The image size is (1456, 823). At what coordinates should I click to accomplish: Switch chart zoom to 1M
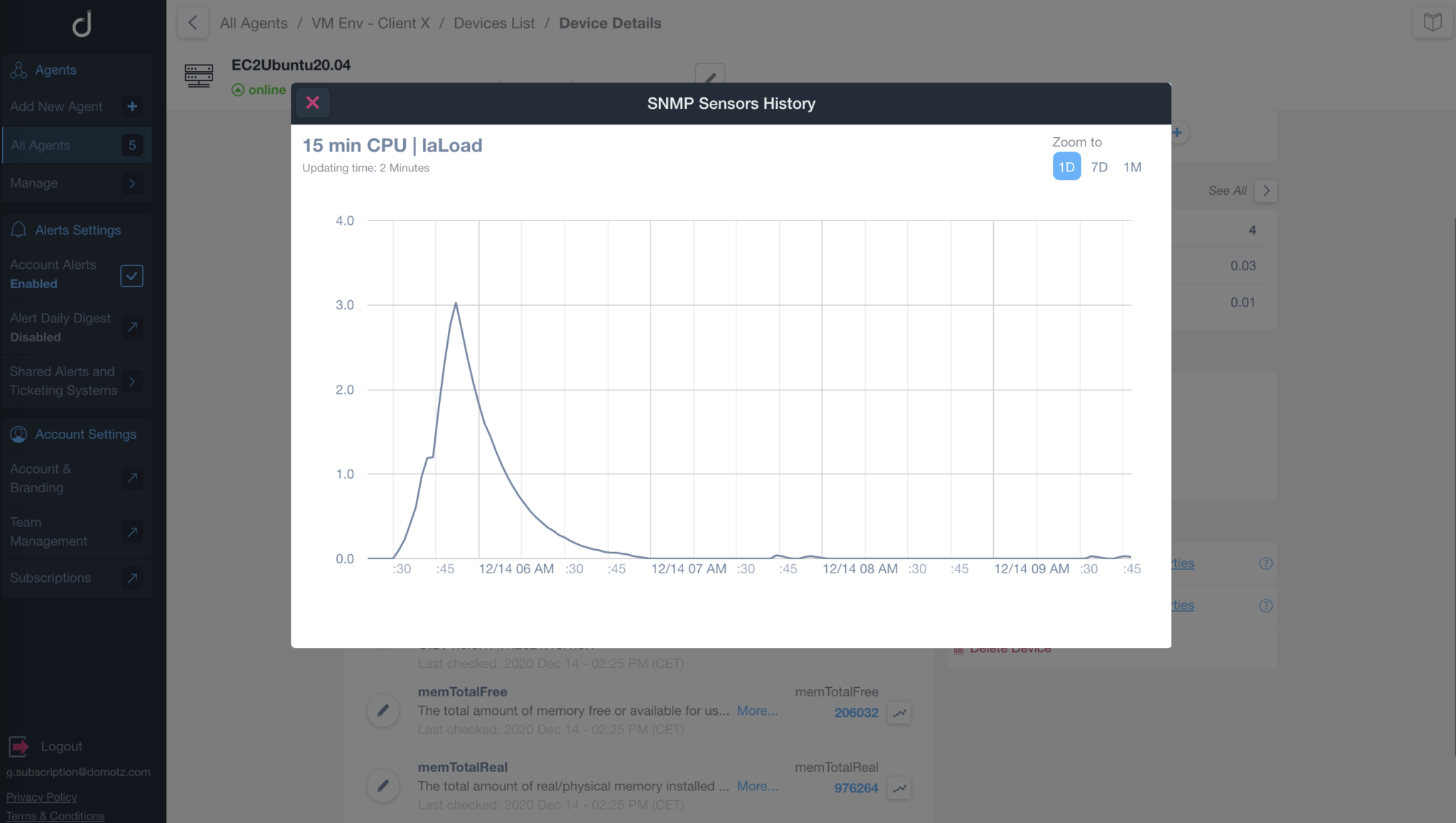[1132, 167]
